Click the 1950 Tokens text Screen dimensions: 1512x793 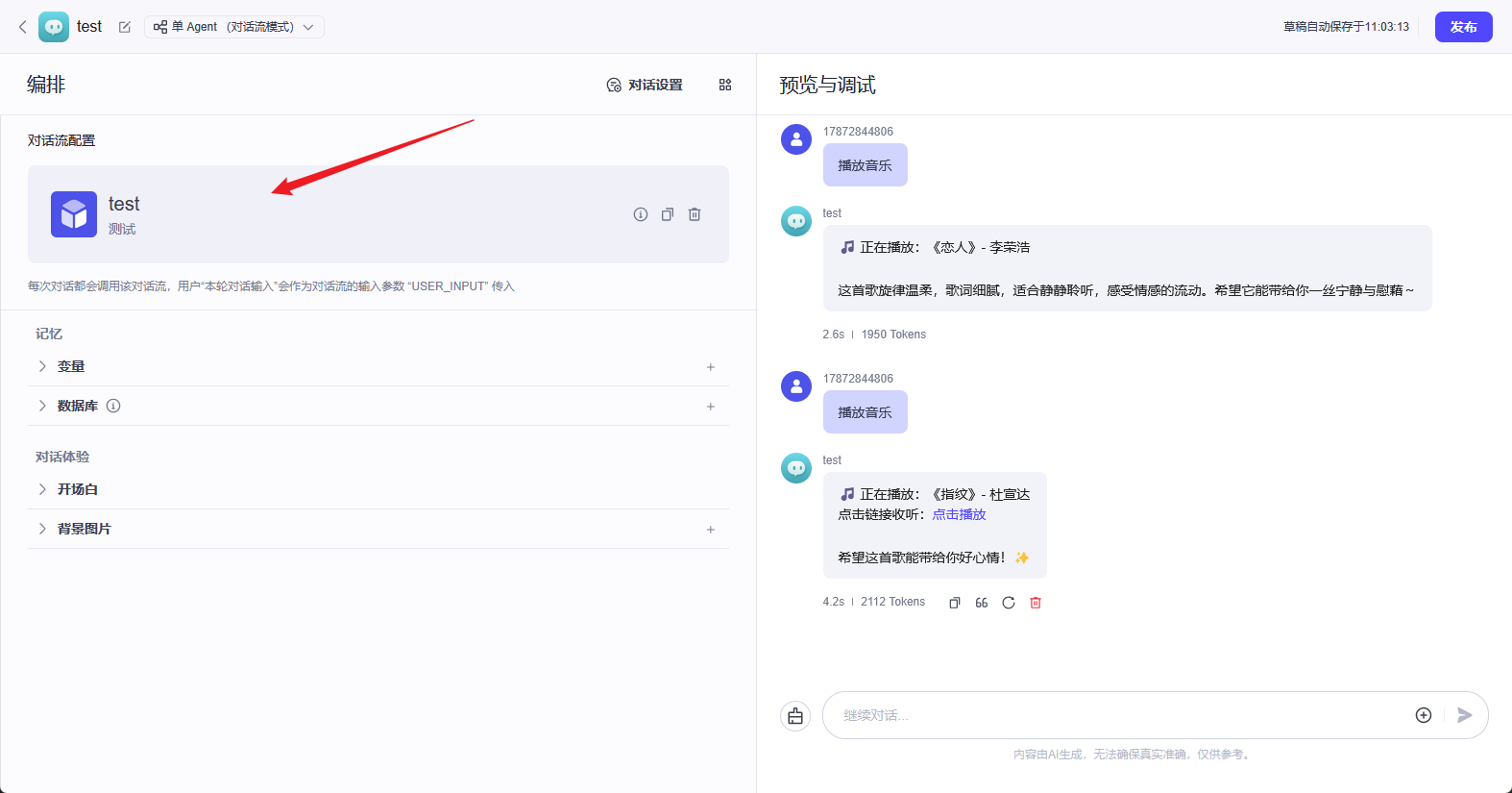pyautogui.click(x=893, y=335)
